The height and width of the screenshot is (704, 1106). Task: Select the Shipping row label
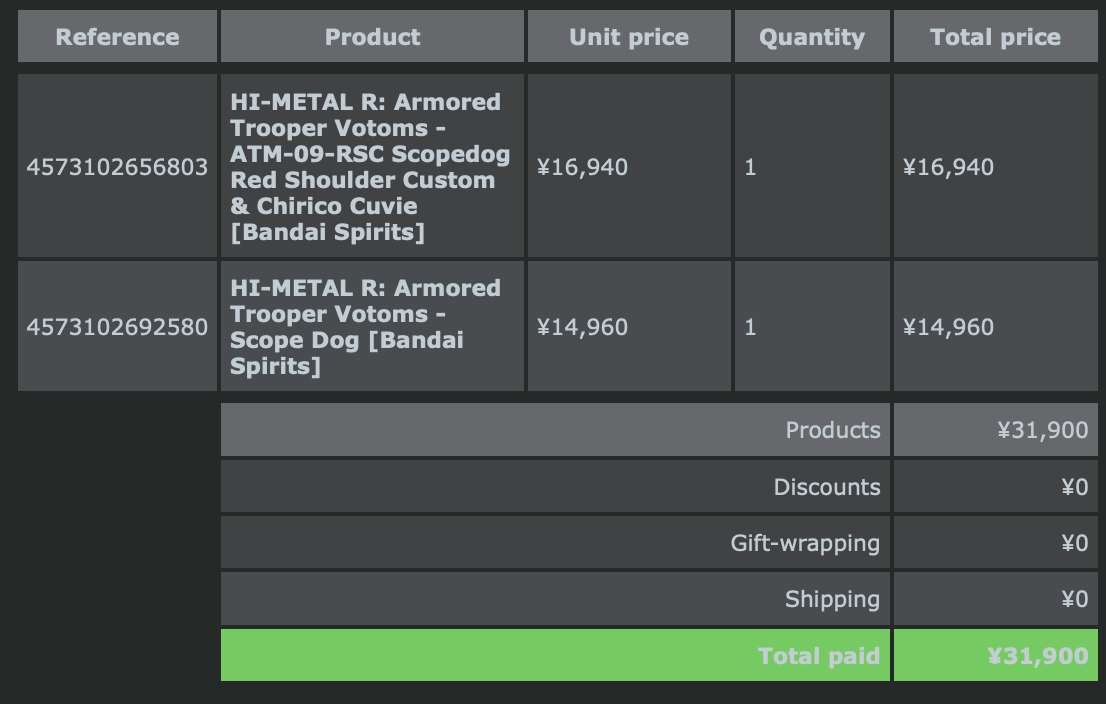click(x=832, y=600)
